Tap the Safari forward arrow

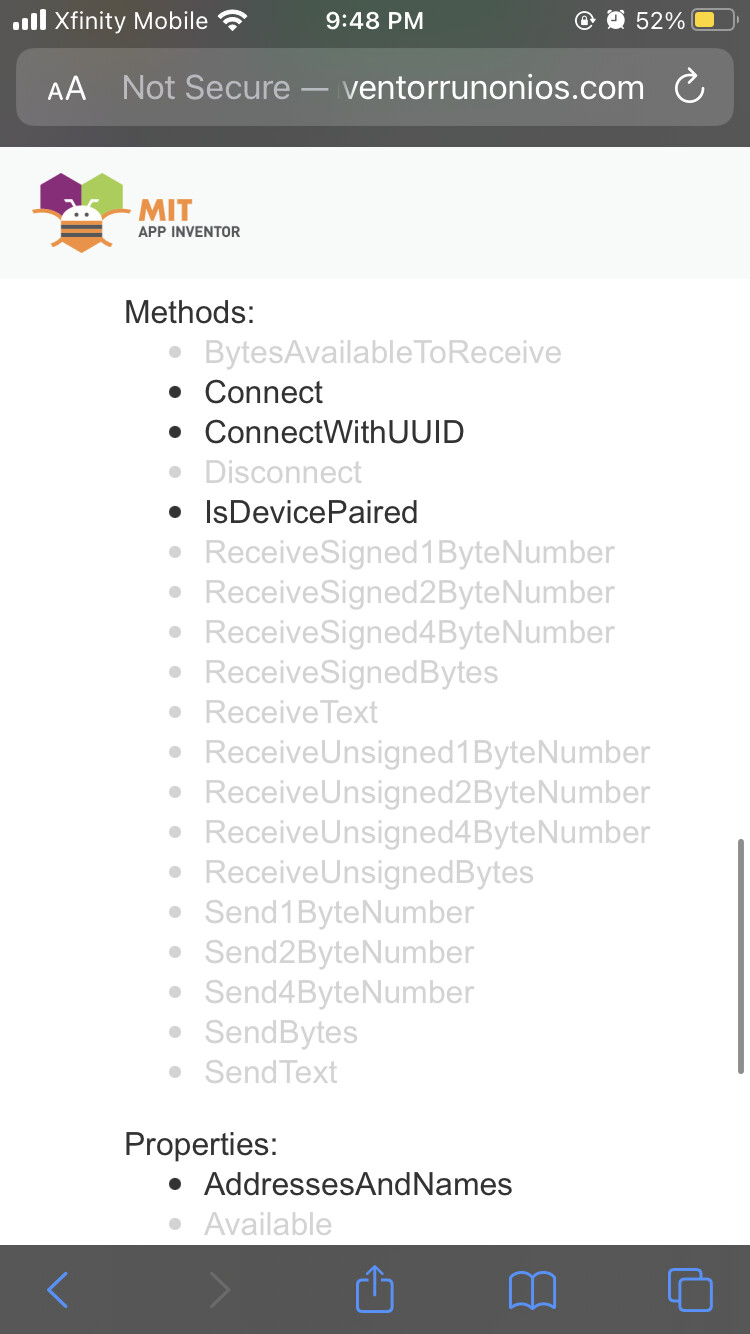(219, 1289)
